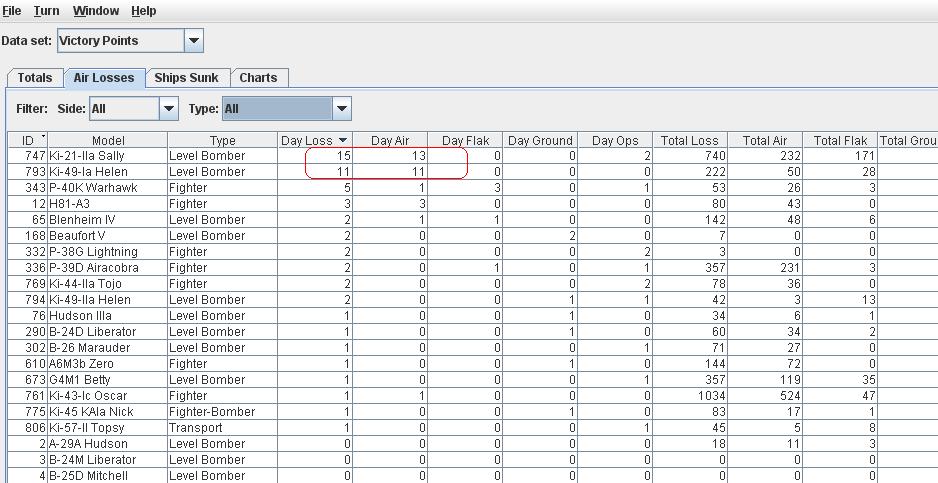Image resolution: width=938 pixels, height=483 pixels.
Task: Click the Transport type cell
Action: pos(223,428)
